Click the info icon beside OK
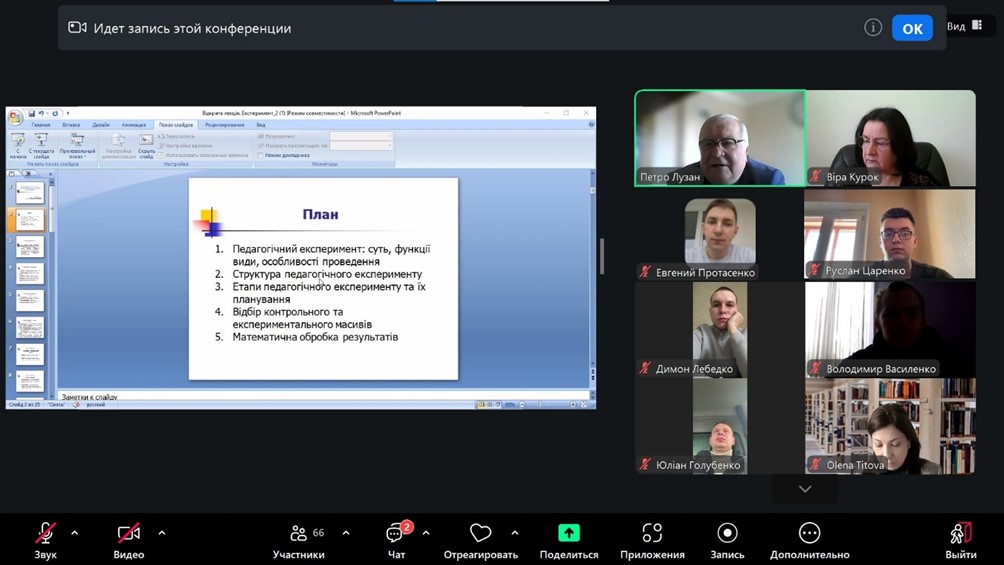The height and width of the screenshot is (565, 1004). pos(873,28)
